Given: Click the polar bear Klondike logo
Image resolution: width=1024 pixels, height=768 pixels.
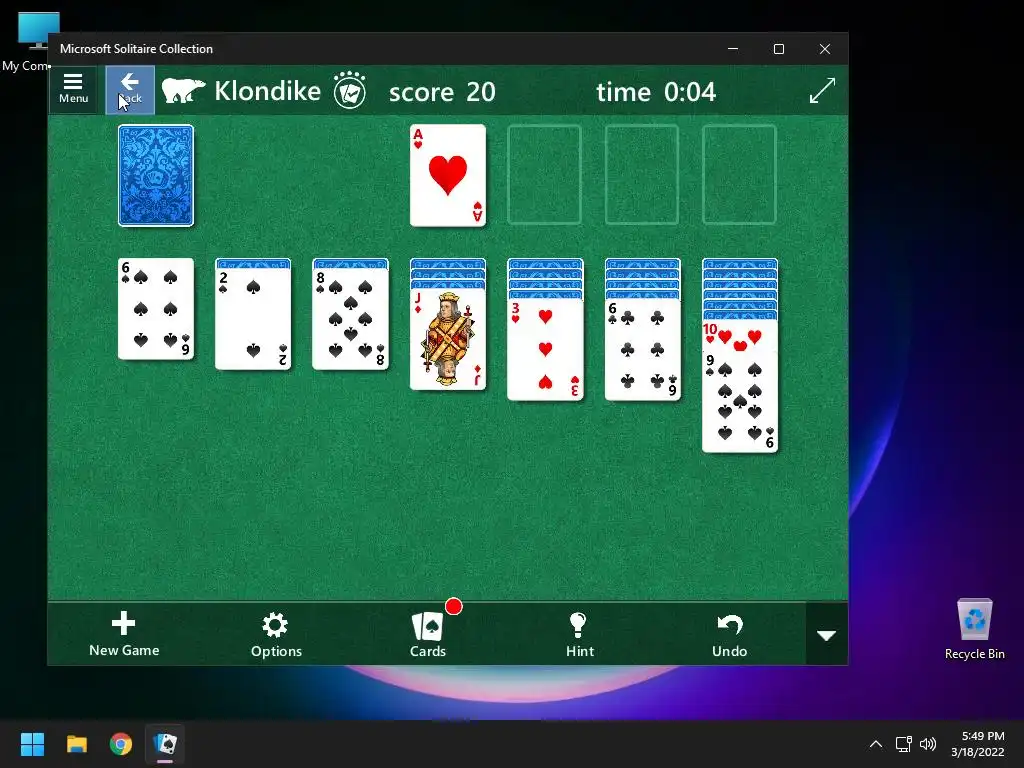Looking at the screenshot, I should point(183,91).
